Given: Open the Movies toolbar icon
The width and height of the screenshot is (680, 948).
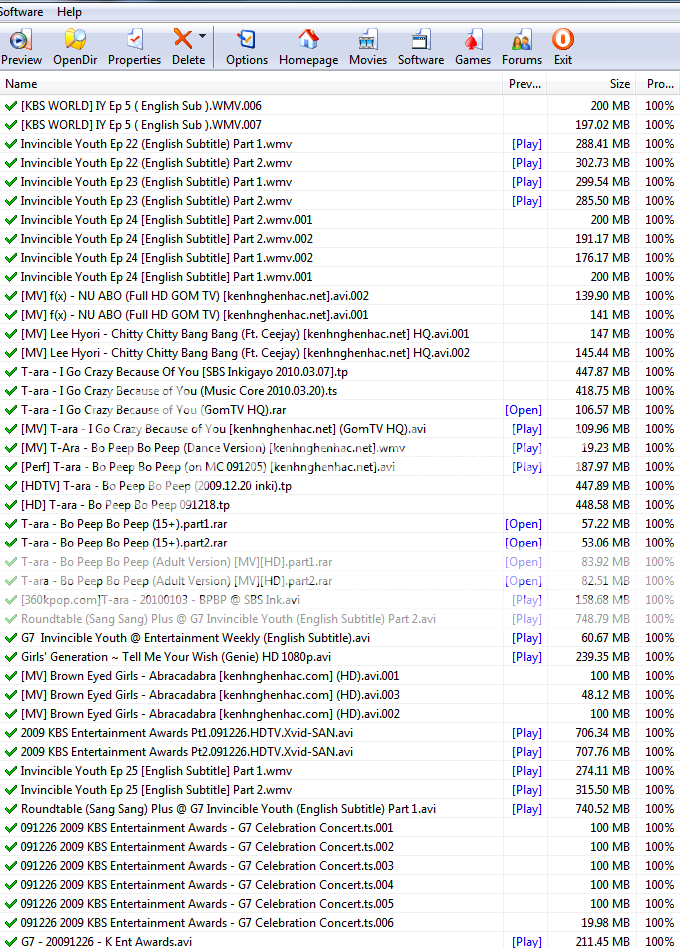Looking at the screenshot, I should (368, 40).
